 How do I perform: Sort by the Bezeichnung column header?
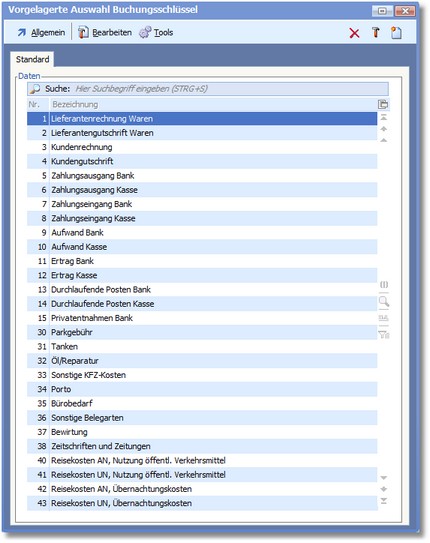pos(213,104)
